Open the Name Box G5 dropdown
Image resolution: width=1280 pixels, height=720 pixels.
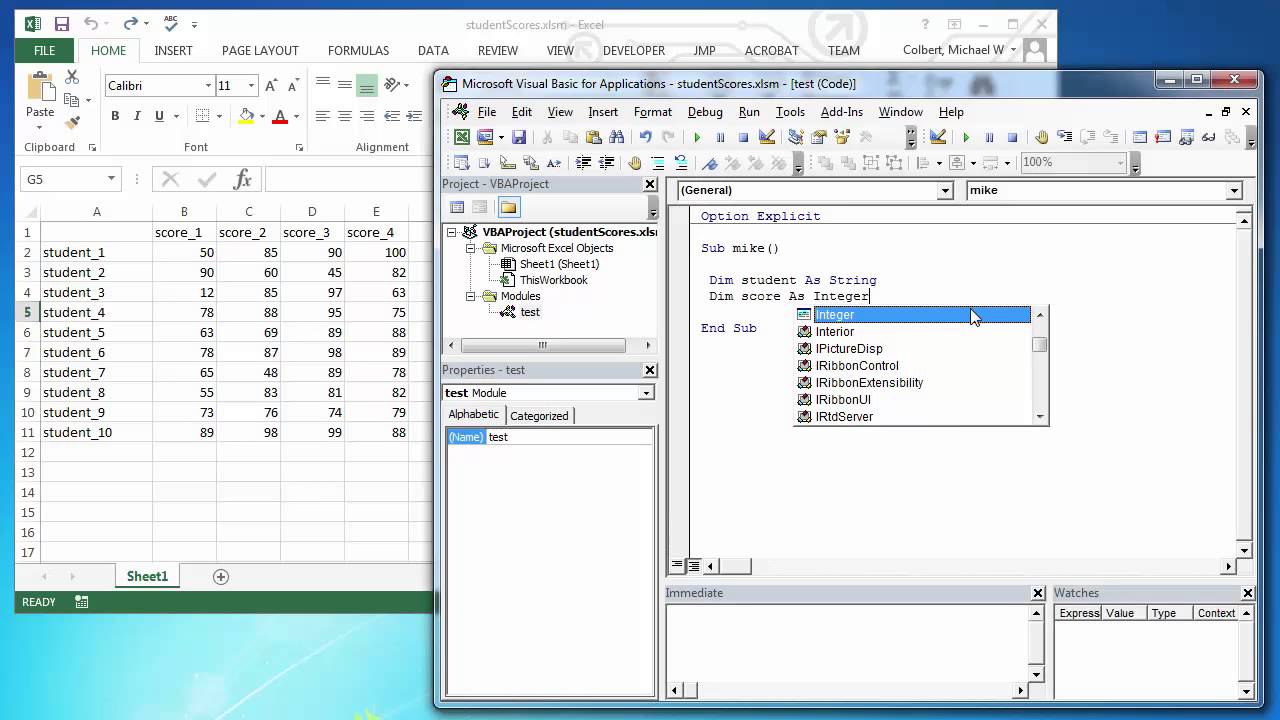coord(111,179)
